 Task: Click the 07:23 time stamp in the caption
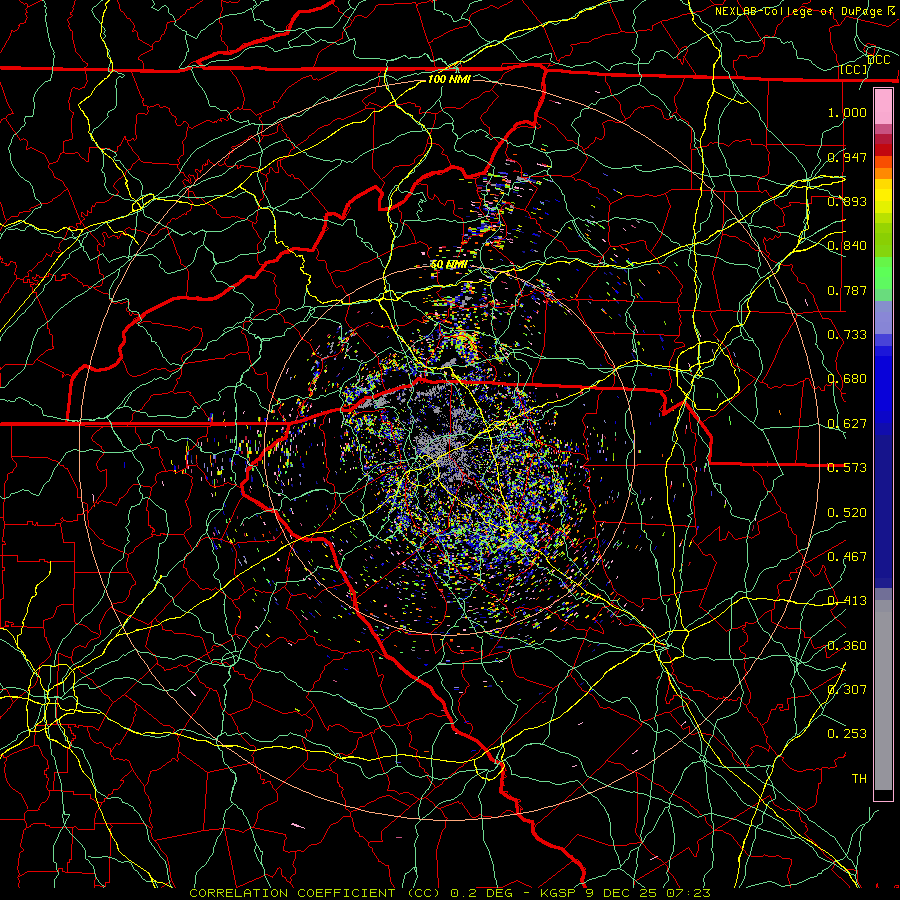coord(688,893)
